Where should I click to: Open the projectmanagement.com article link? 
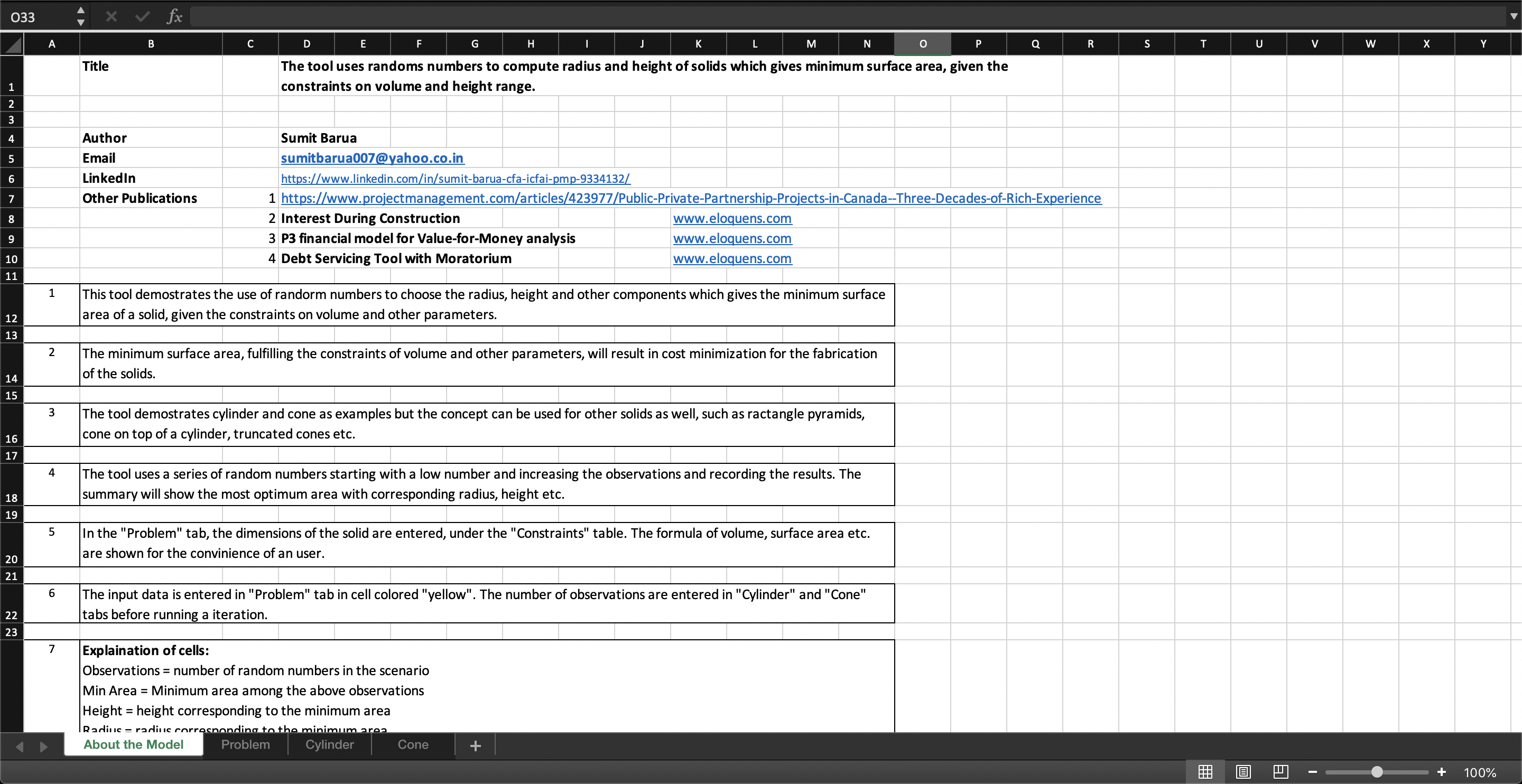pos(691,198)
